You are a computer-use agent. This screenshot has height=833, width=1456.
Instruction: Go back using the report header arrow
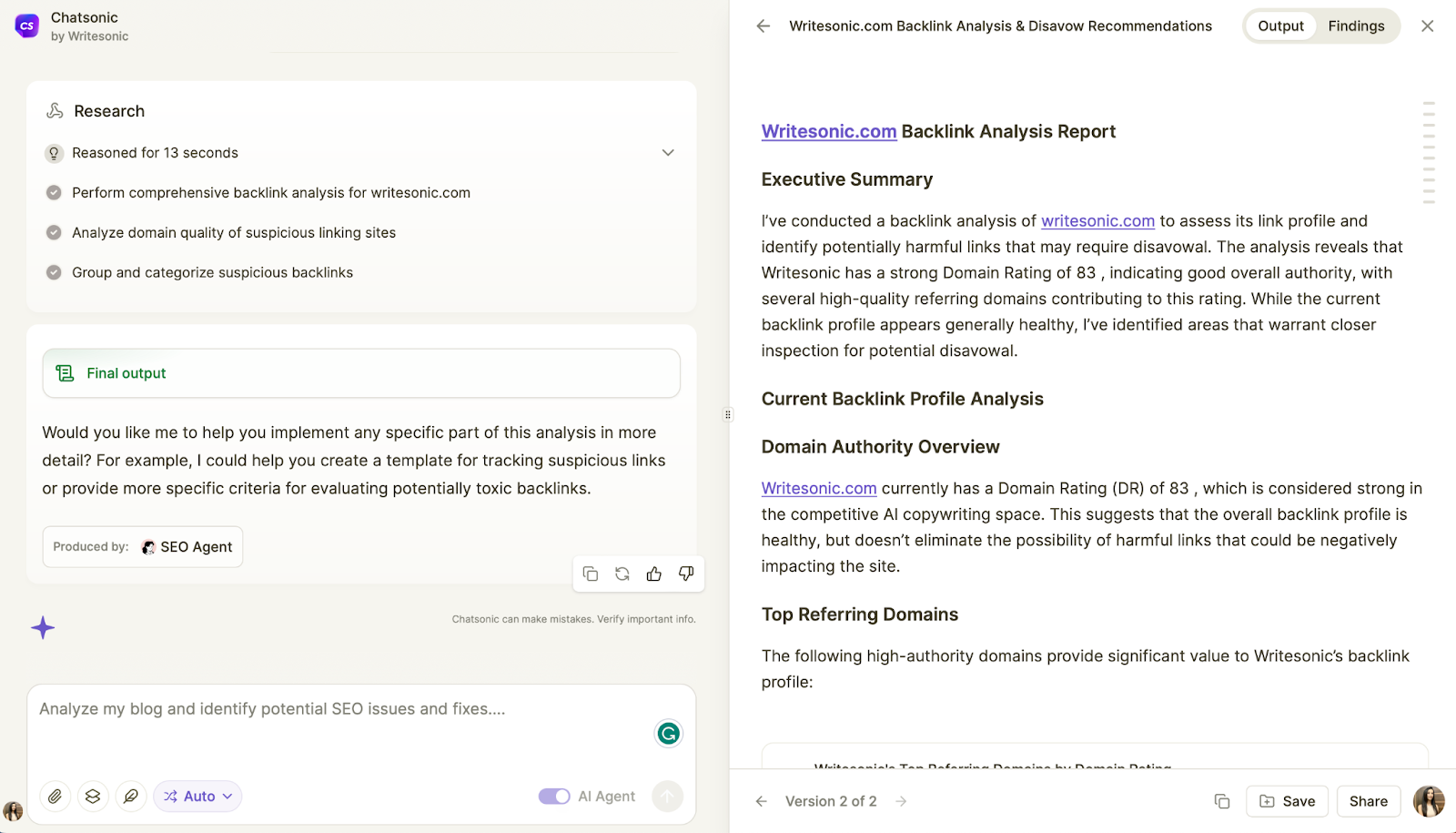point(763,26)
